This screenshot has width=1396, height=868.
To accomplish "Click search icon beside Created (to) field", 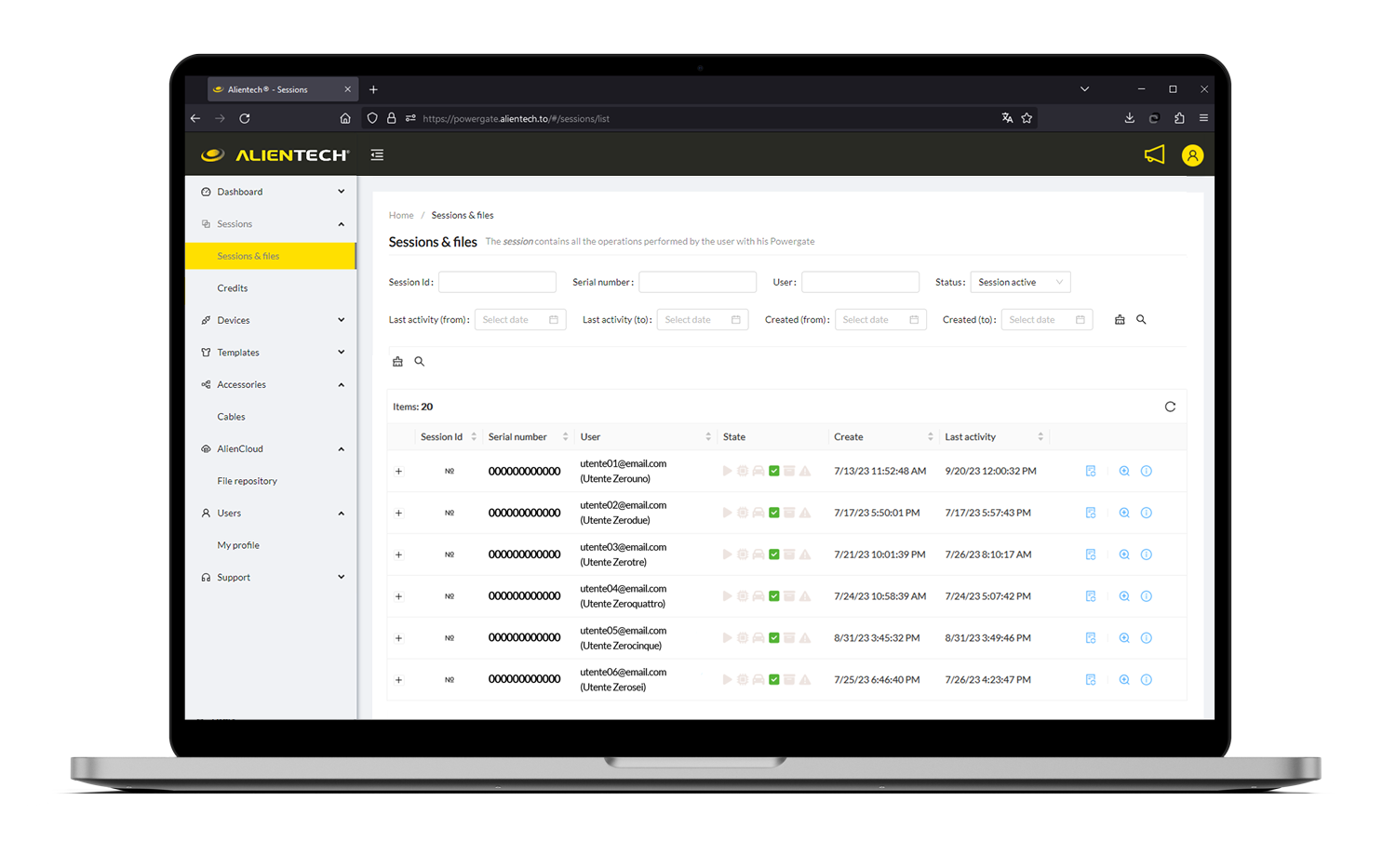I will (1141, 320).
